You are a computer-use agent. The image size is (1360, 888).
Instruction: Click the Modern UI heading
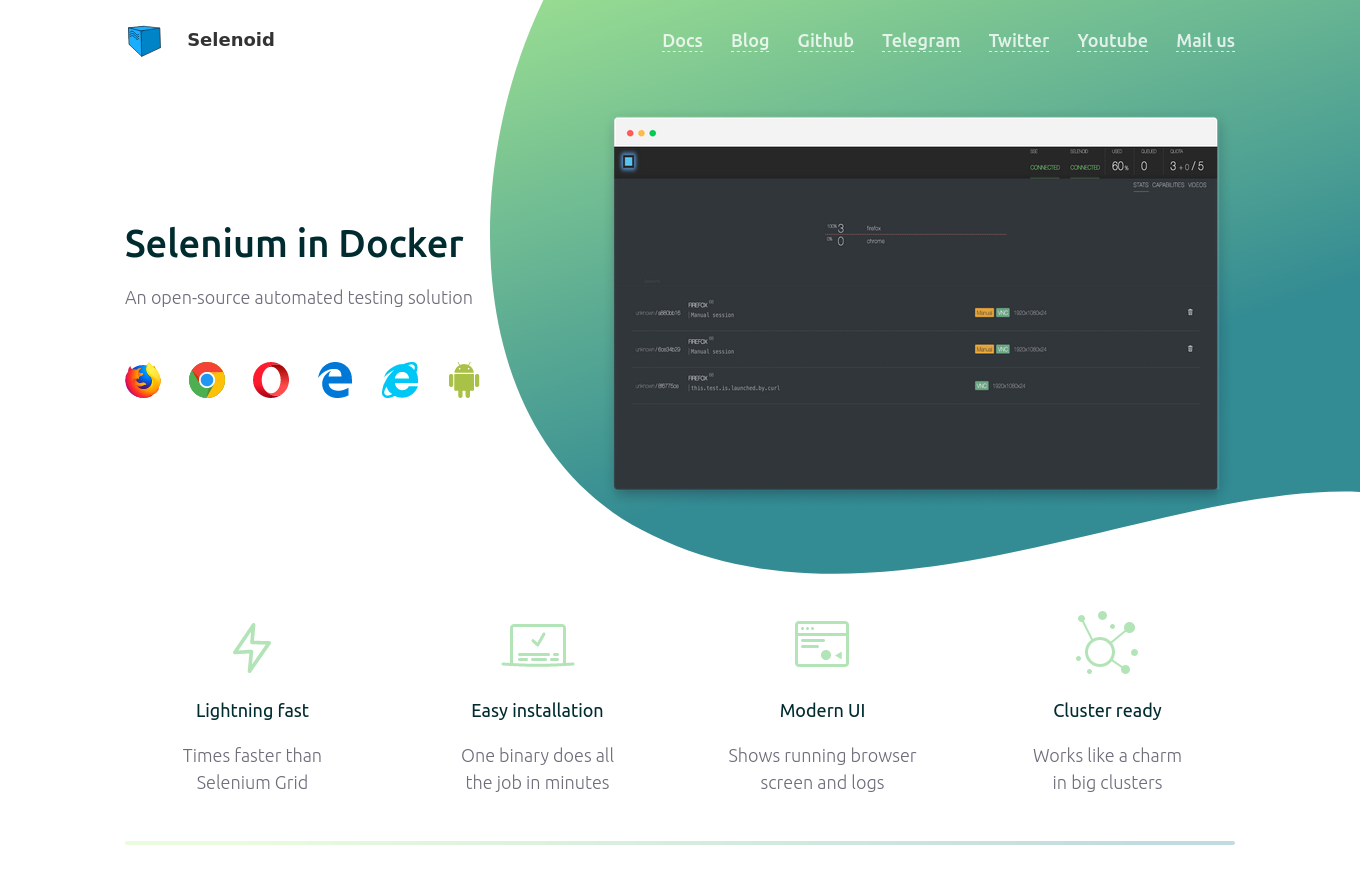pyautogui.click(x=822, y=711)
